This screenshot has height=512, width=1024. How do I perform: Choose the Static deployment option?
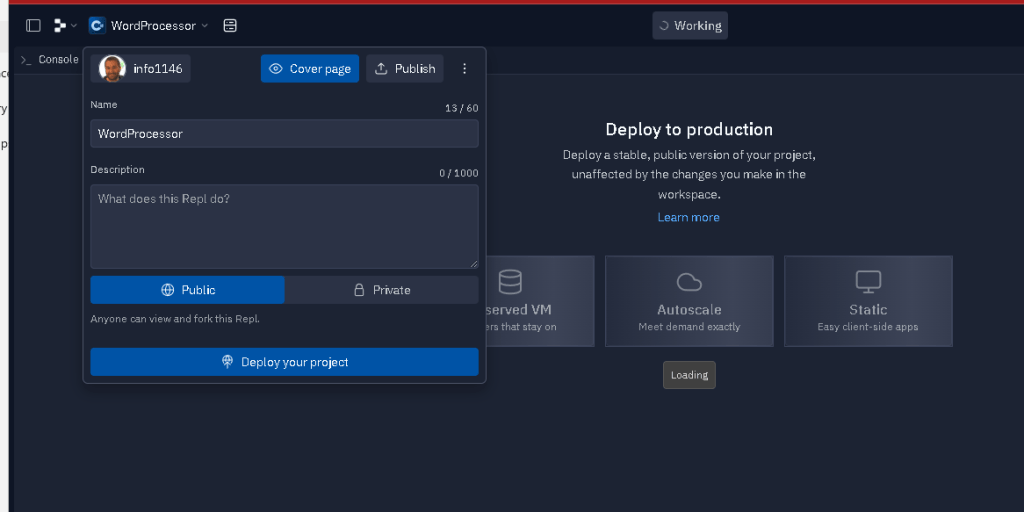point(868,301)
